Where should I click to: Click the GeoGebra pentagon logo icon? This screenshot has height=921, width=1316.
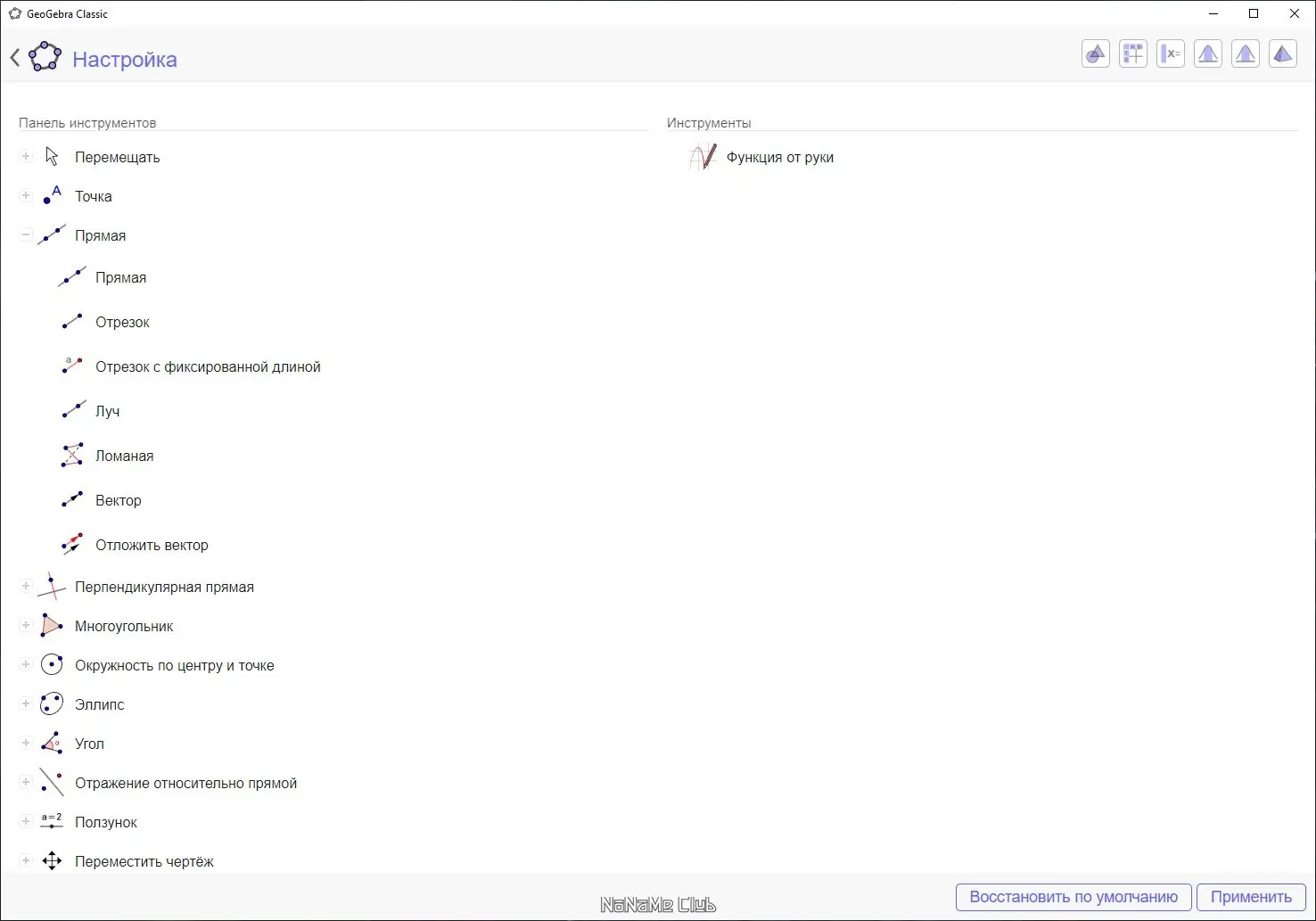(x=45, y=58)
